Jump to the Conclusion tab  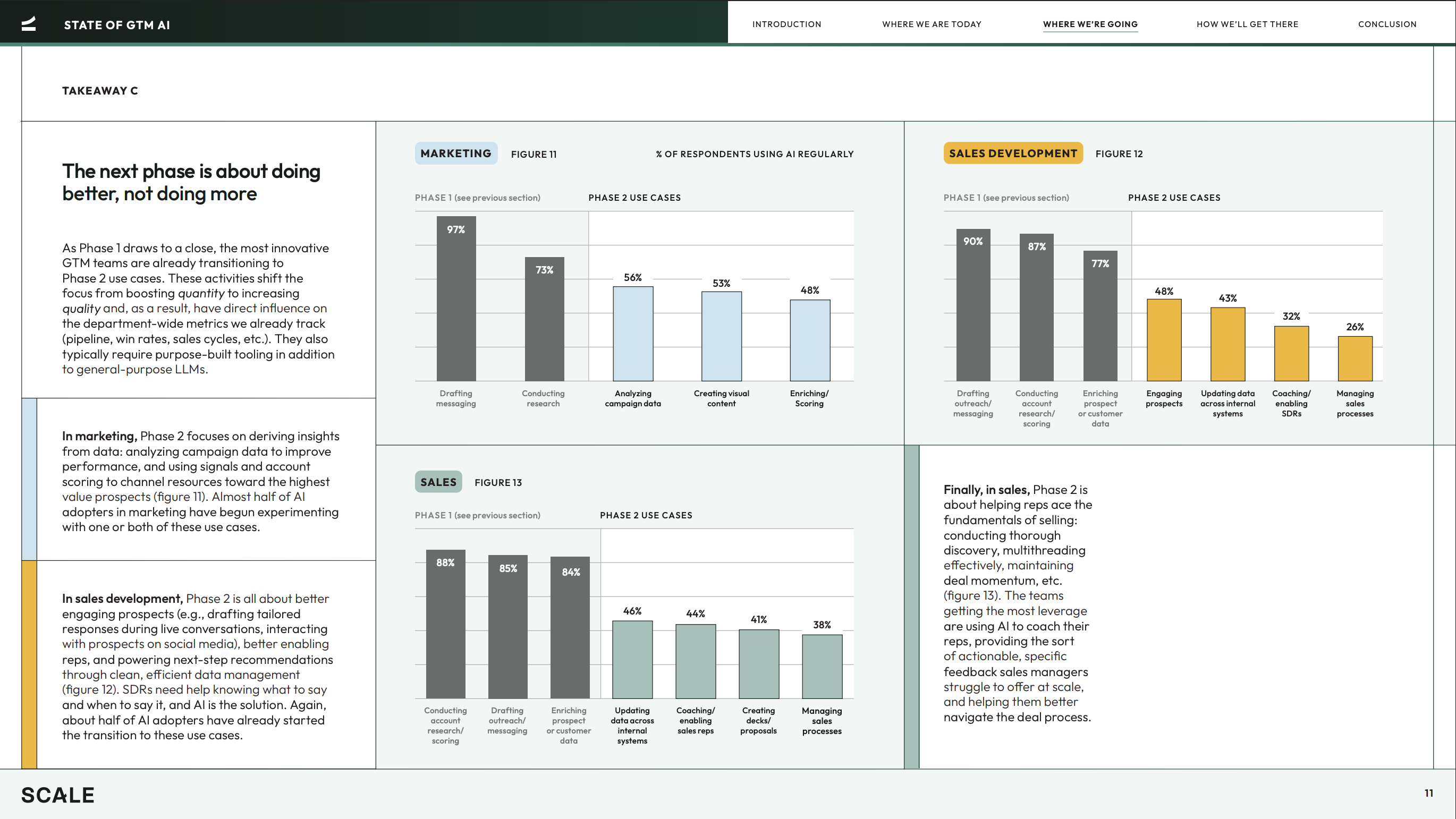click(x=1387, y=24)
